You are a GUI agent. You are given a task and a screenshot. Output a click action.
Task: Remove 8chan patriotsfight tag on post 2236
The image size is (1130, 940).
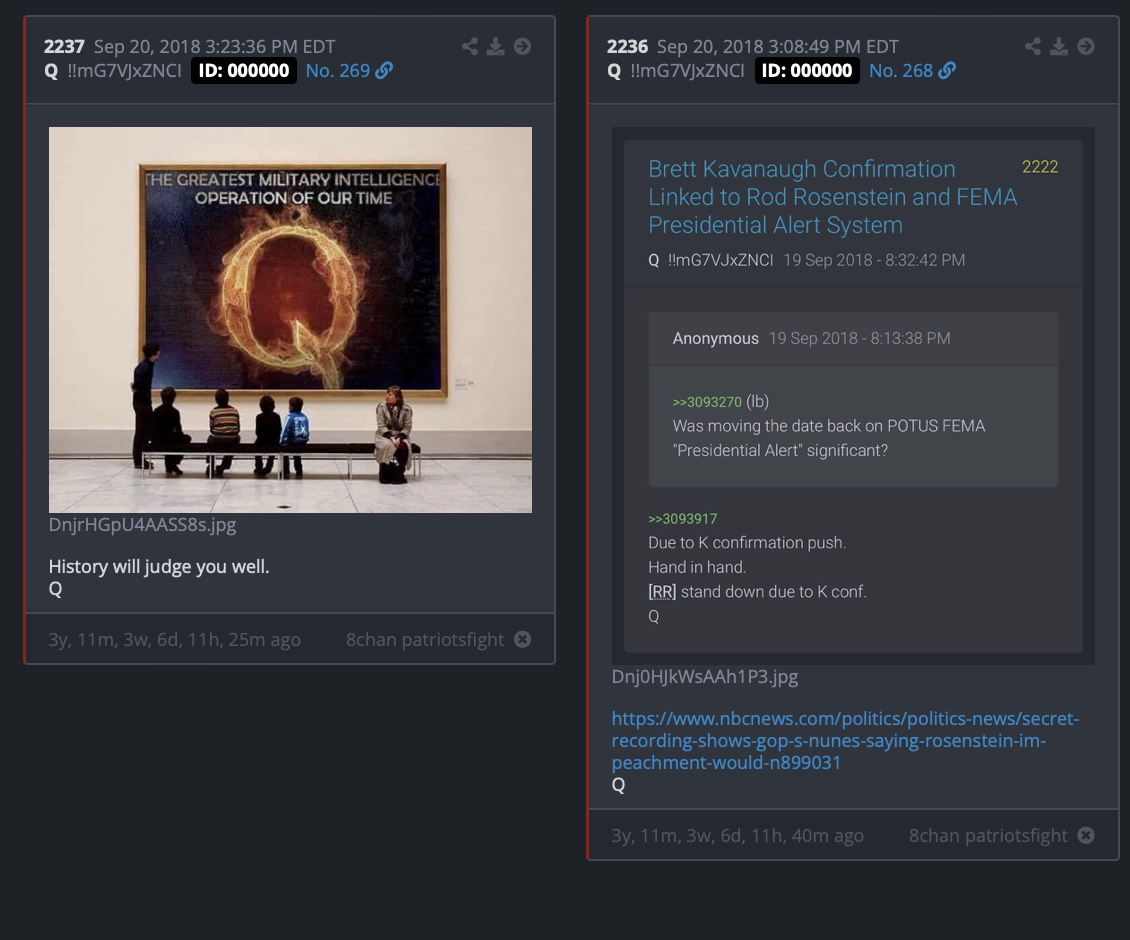(x=1086, y=835)
